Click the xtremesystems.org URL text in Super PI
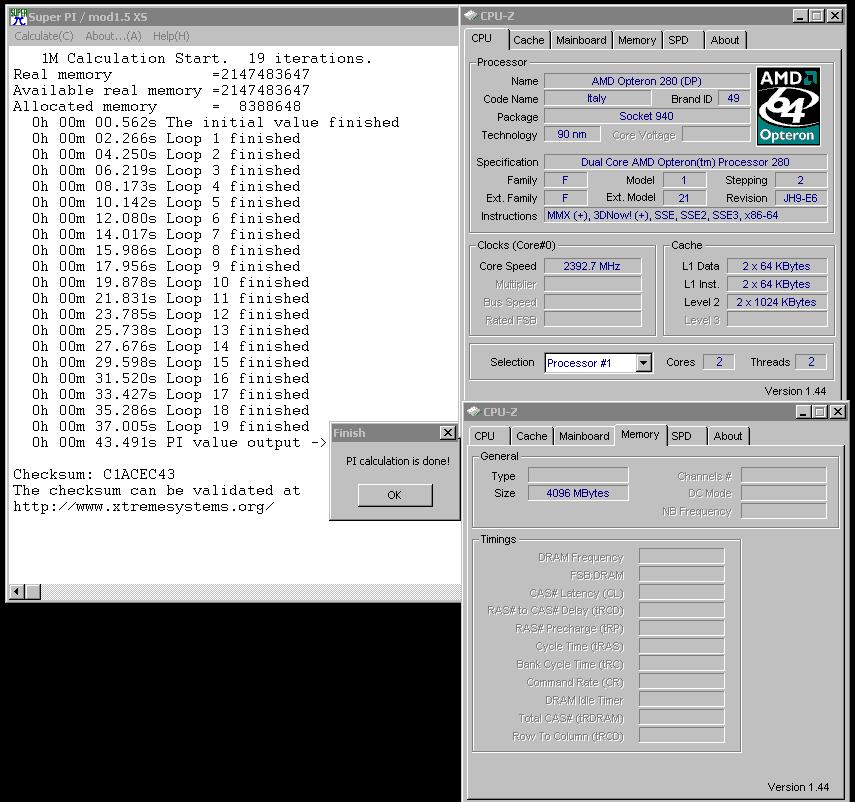This screenshot has width=855, height=802. click(143, 506)
